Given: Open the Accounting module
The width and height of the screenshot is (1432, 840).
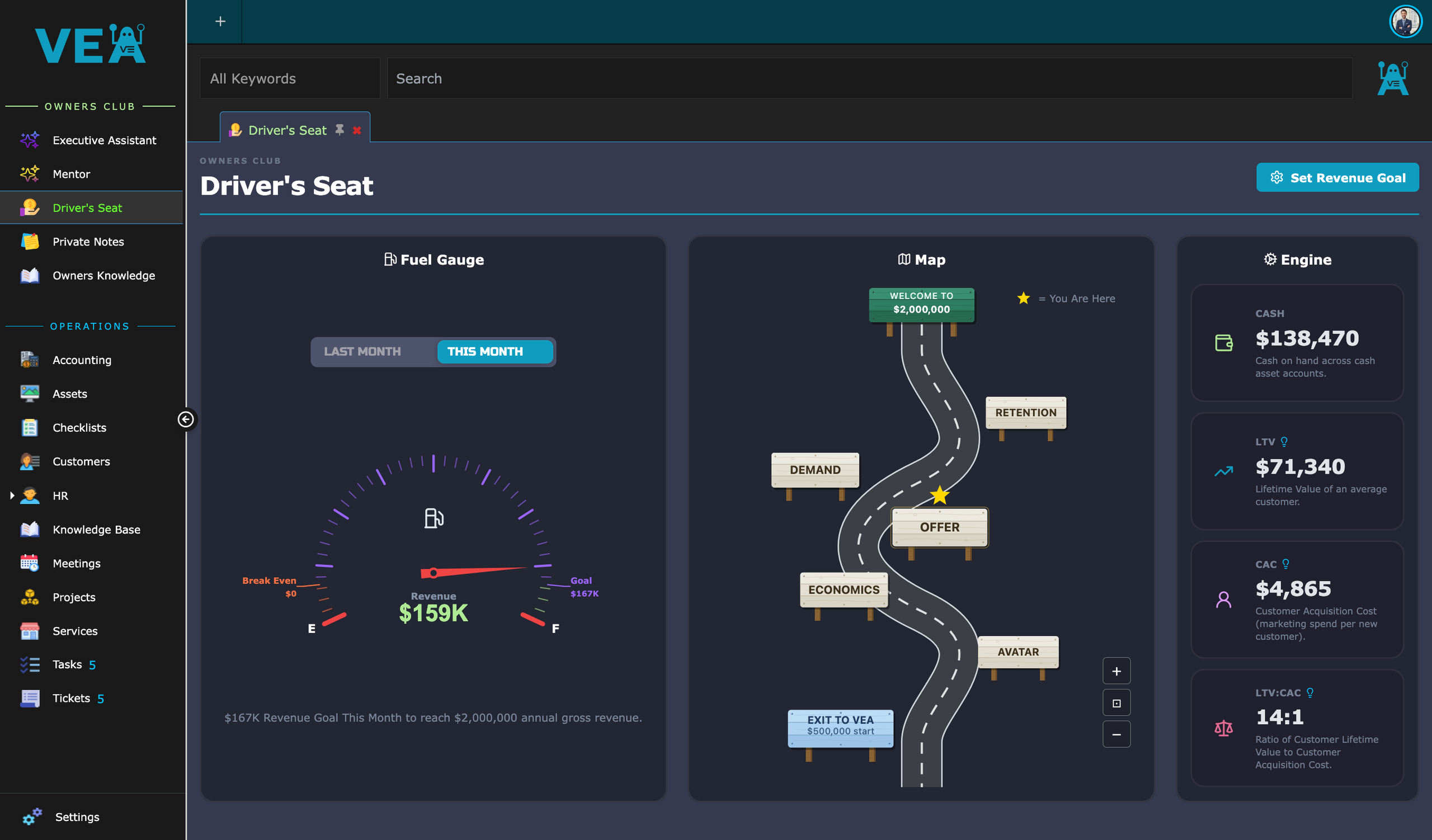Looking at the screenshot, I should (x=92, y=360).
